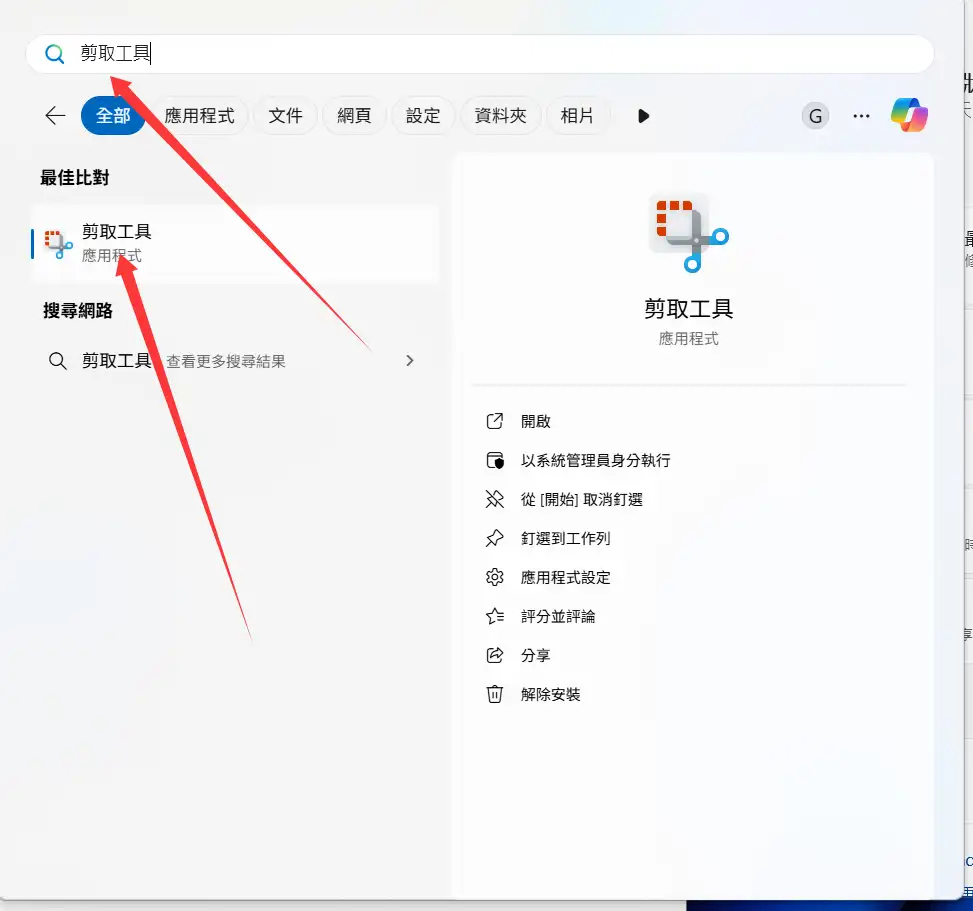Open the G account avatar
This screenshot has width=973, height=911.
point(815,116)
